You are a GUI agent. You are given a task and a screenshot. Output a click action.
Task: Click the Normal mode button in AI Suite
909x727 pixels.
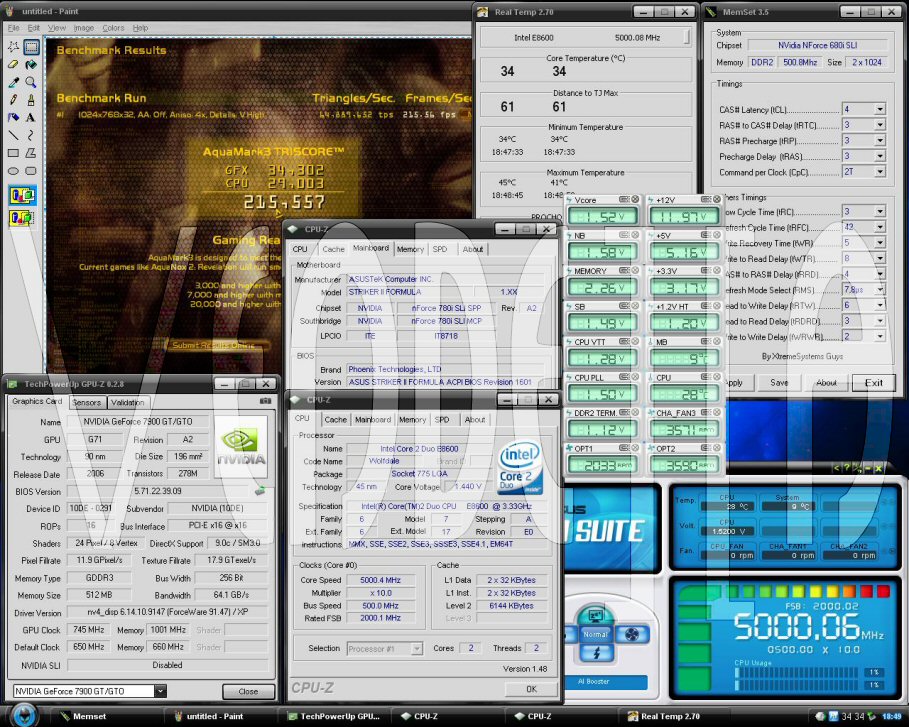(x=595, y=634)
